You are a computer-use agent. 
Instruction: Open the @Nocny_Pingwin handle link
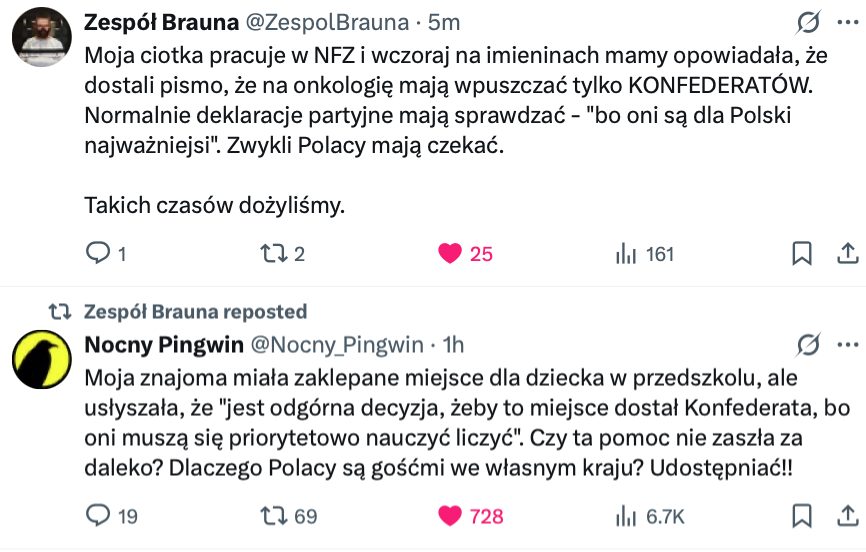(335, 345)
